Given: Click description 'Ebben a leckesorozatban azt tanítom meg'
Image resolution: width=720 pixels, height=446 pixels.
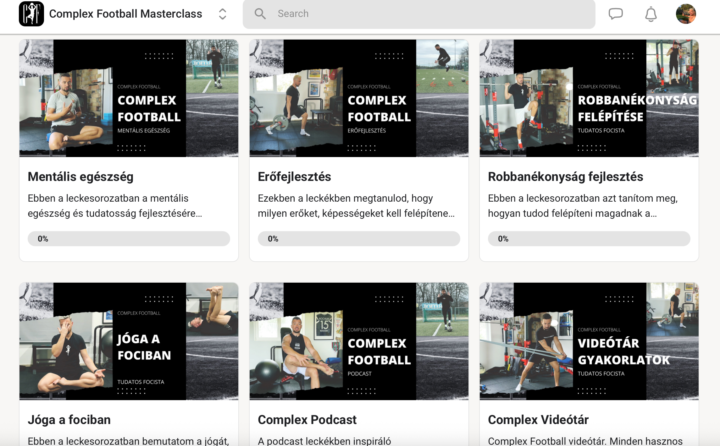Looking at the screenshot, I should 582,198.
